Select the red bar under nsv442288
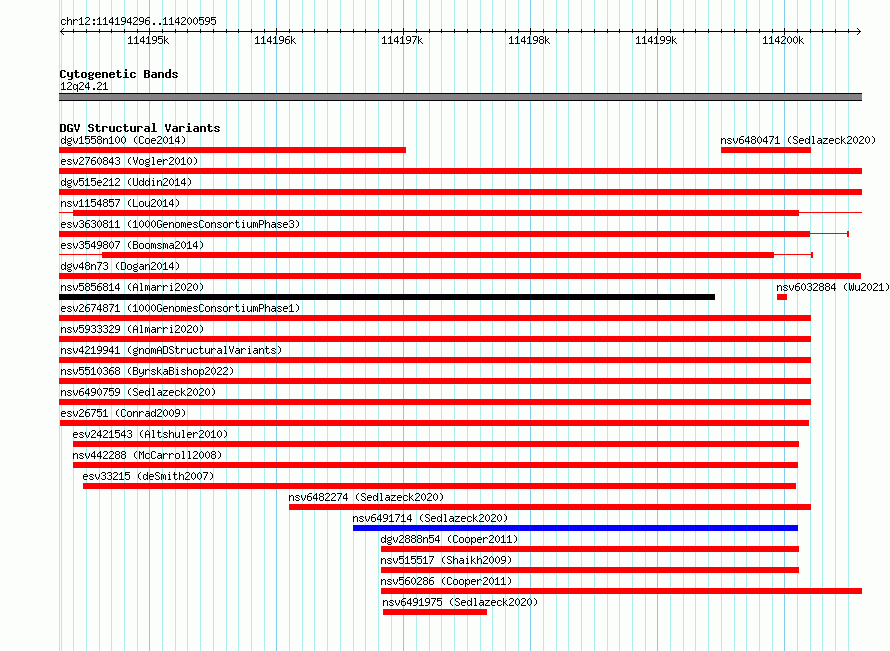This screenshot has height=651, width=890. tap(435, 465)
